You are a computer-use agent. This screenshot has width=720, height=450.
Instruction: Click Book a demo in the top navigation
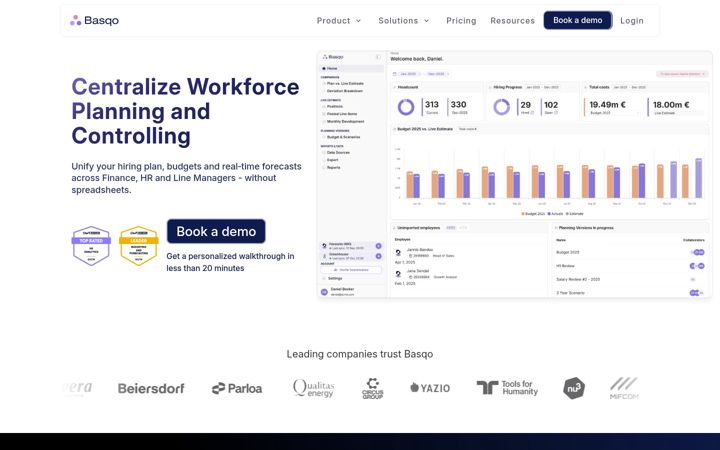click(x=578, y=20)
